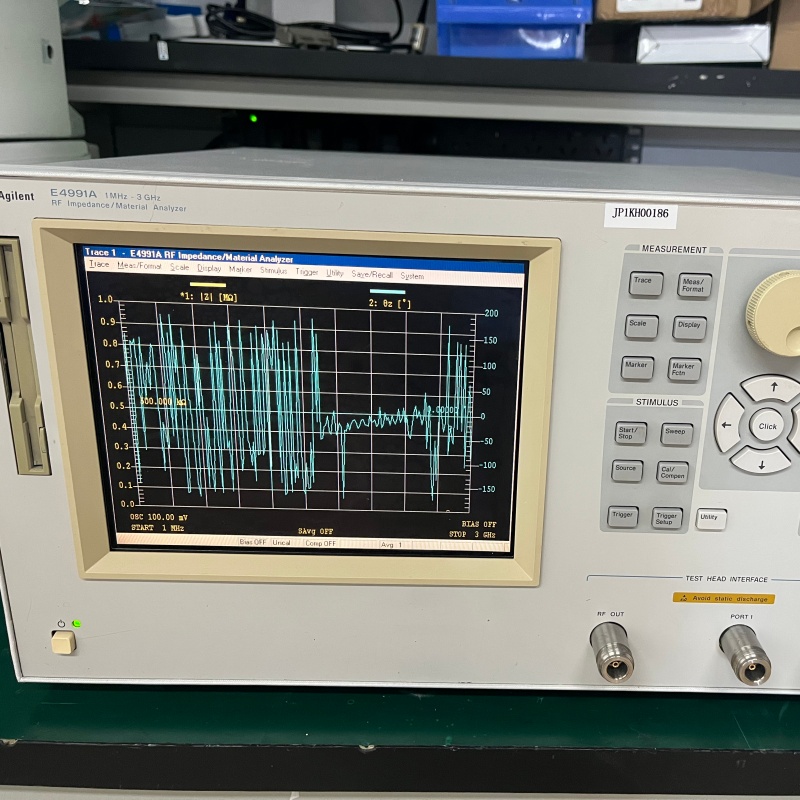Open the Utility menu in on-screen menu bar
800x800 pixels.
335,273
